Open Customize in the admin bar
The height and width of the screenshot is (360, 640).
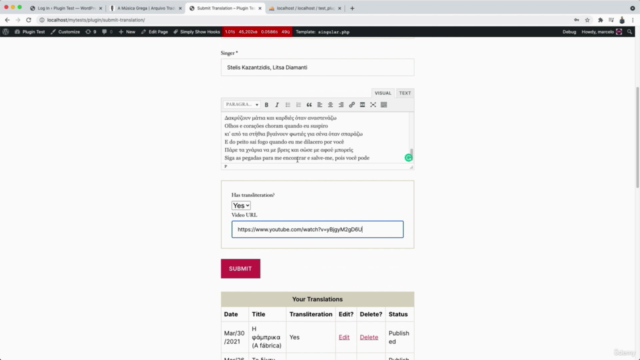coord(65,32)
